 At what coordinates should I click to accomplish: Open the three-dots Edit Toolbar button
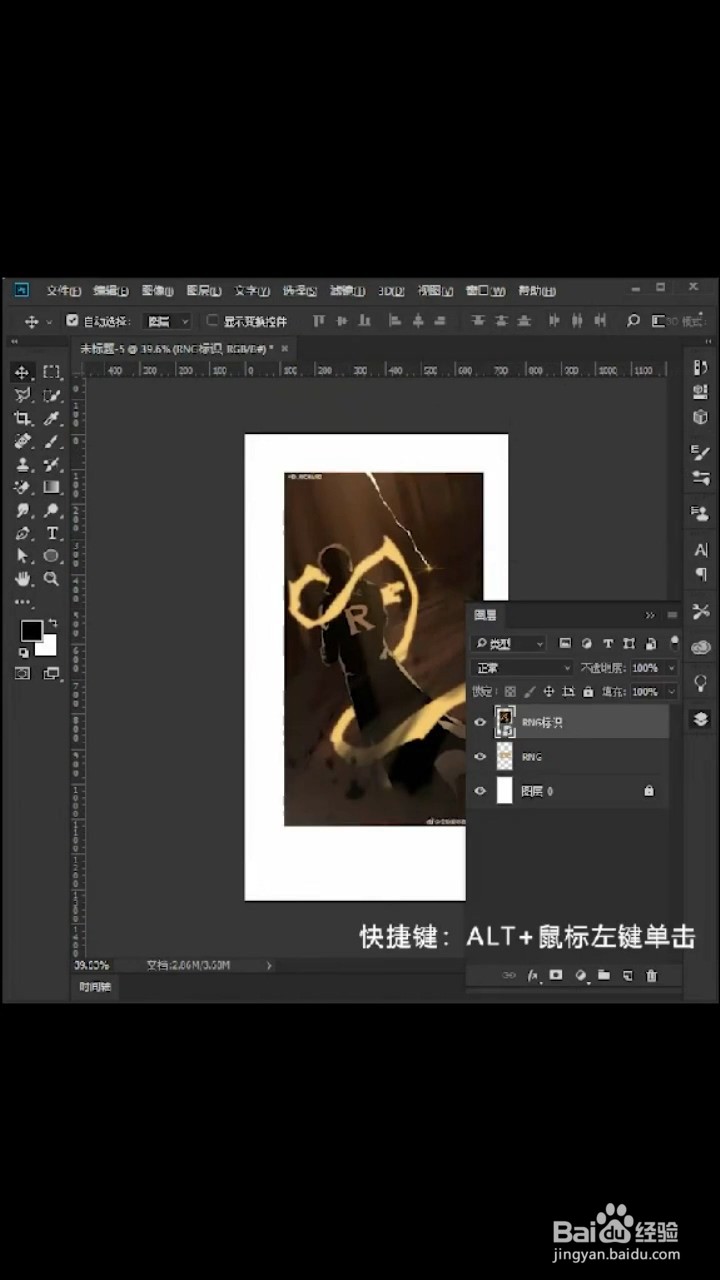[22, 602]
